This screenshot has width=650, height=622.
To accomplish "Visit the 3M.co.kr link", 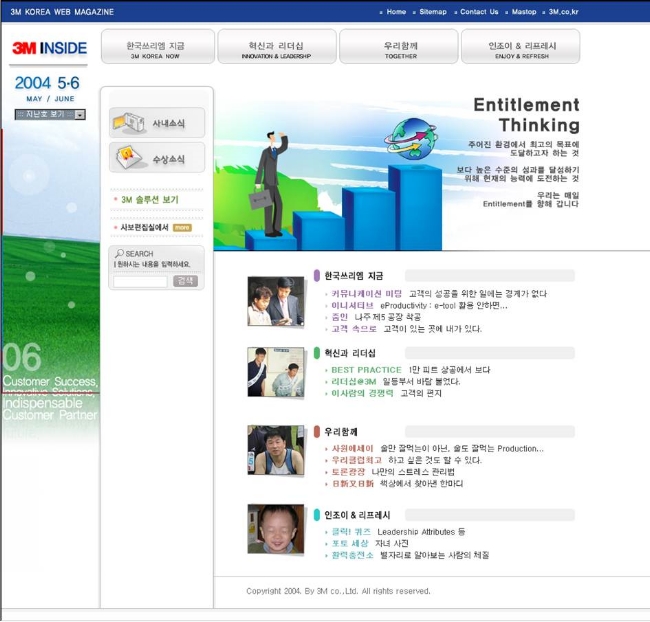I will 563,12.
